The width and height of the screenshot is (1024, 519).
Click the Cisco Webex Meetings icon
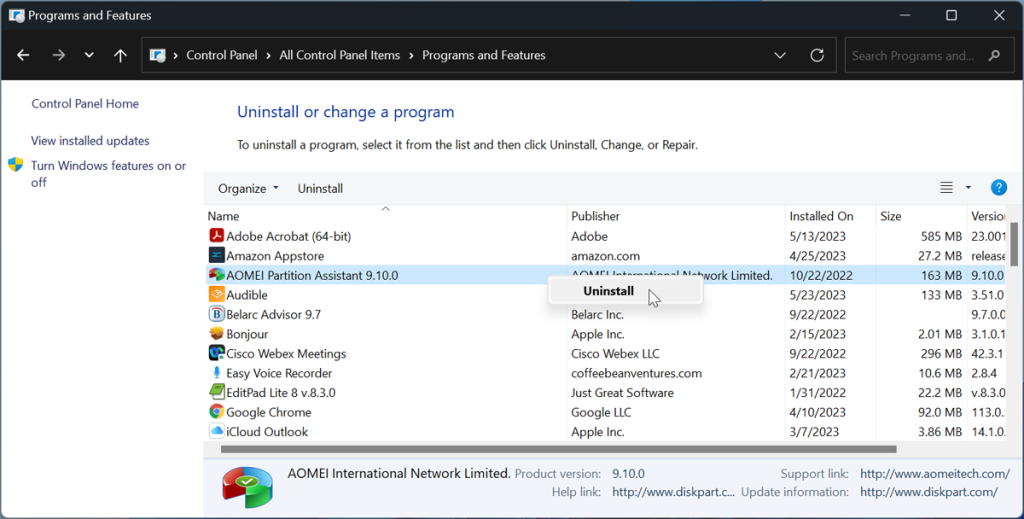pyautogui.click(x=216, y=353)
